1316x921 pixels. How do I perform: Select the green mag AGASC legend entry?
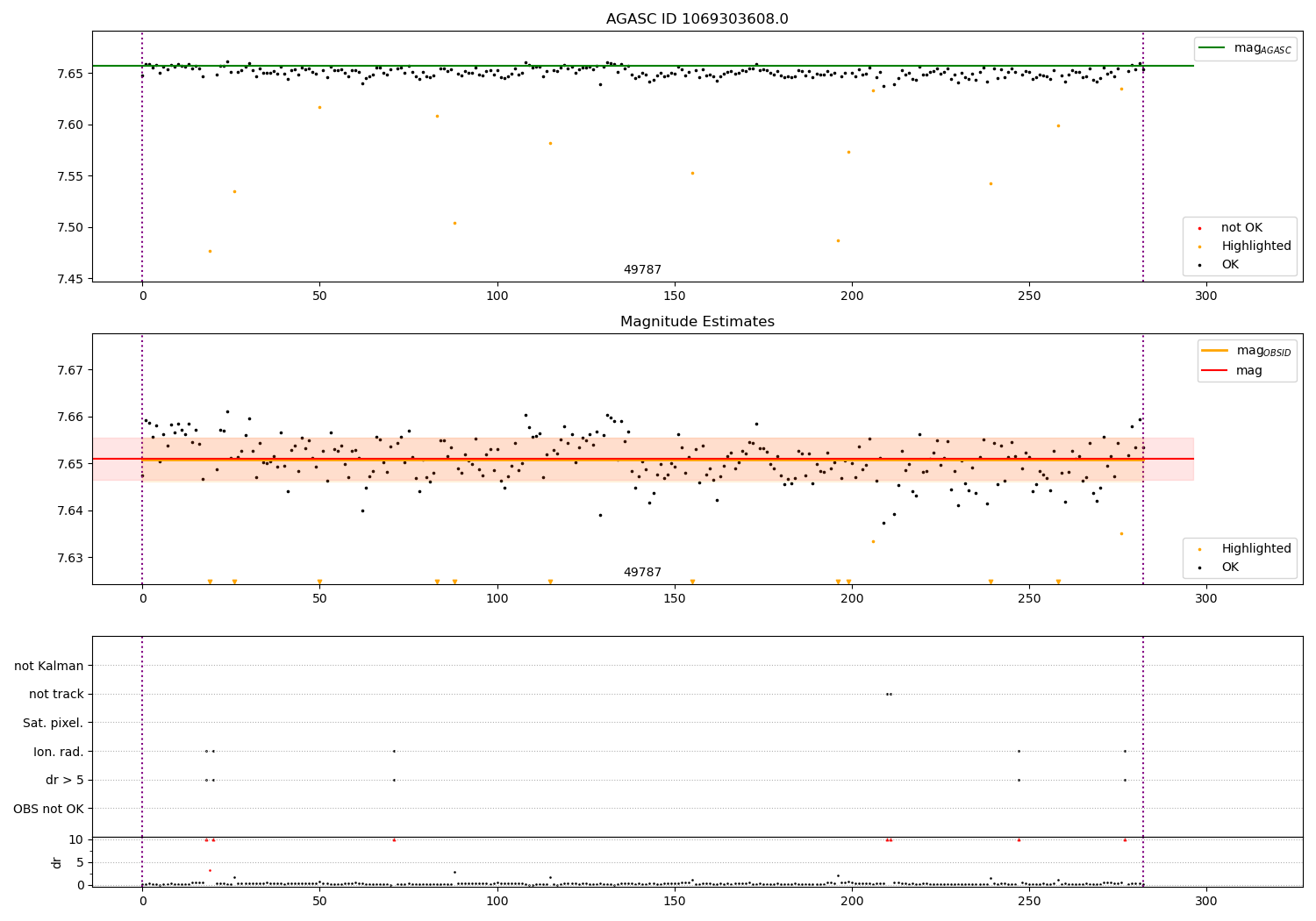(1245, 48)
